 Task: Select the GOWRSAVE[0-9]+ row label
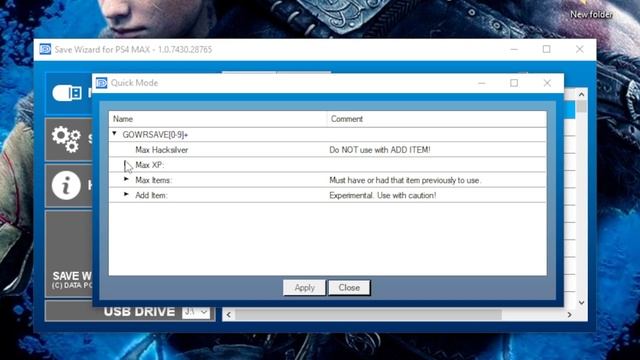(155, 135)
